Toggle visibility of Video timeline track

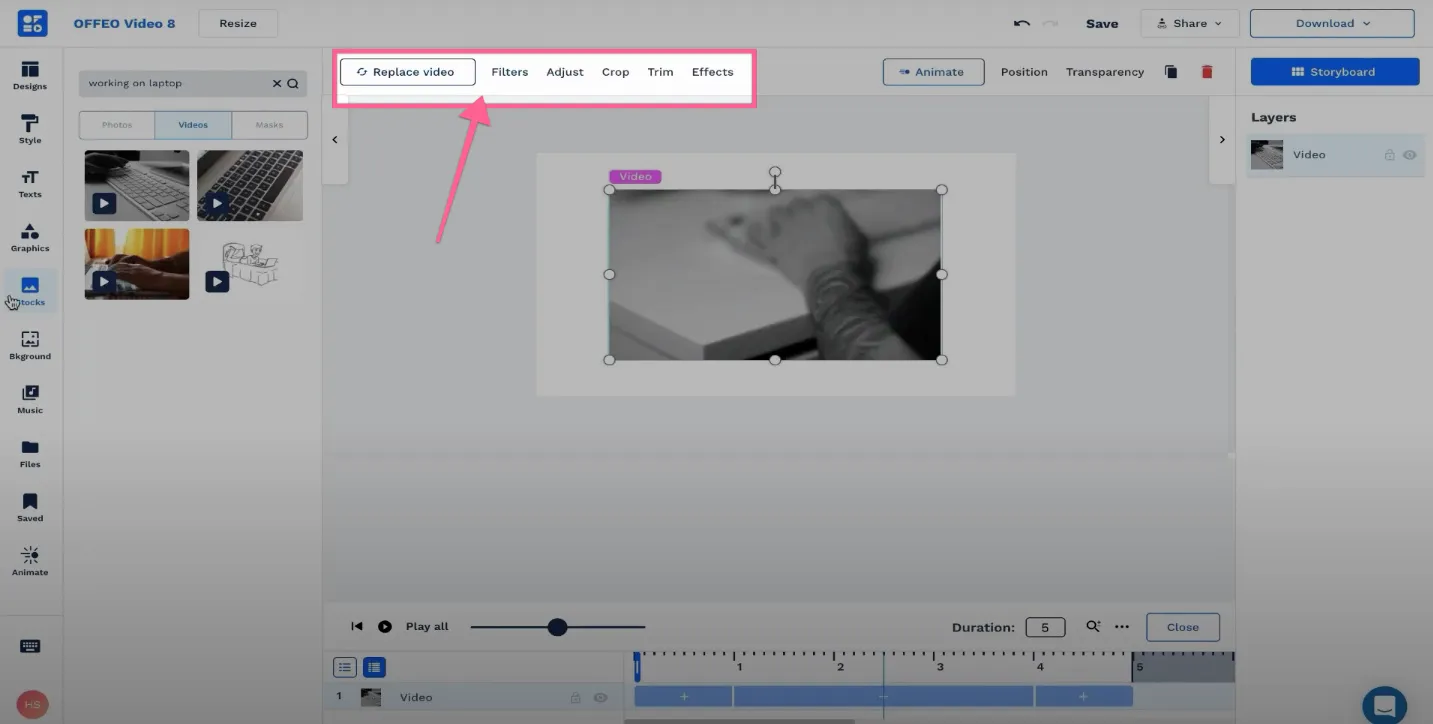[x=601, y=698]
